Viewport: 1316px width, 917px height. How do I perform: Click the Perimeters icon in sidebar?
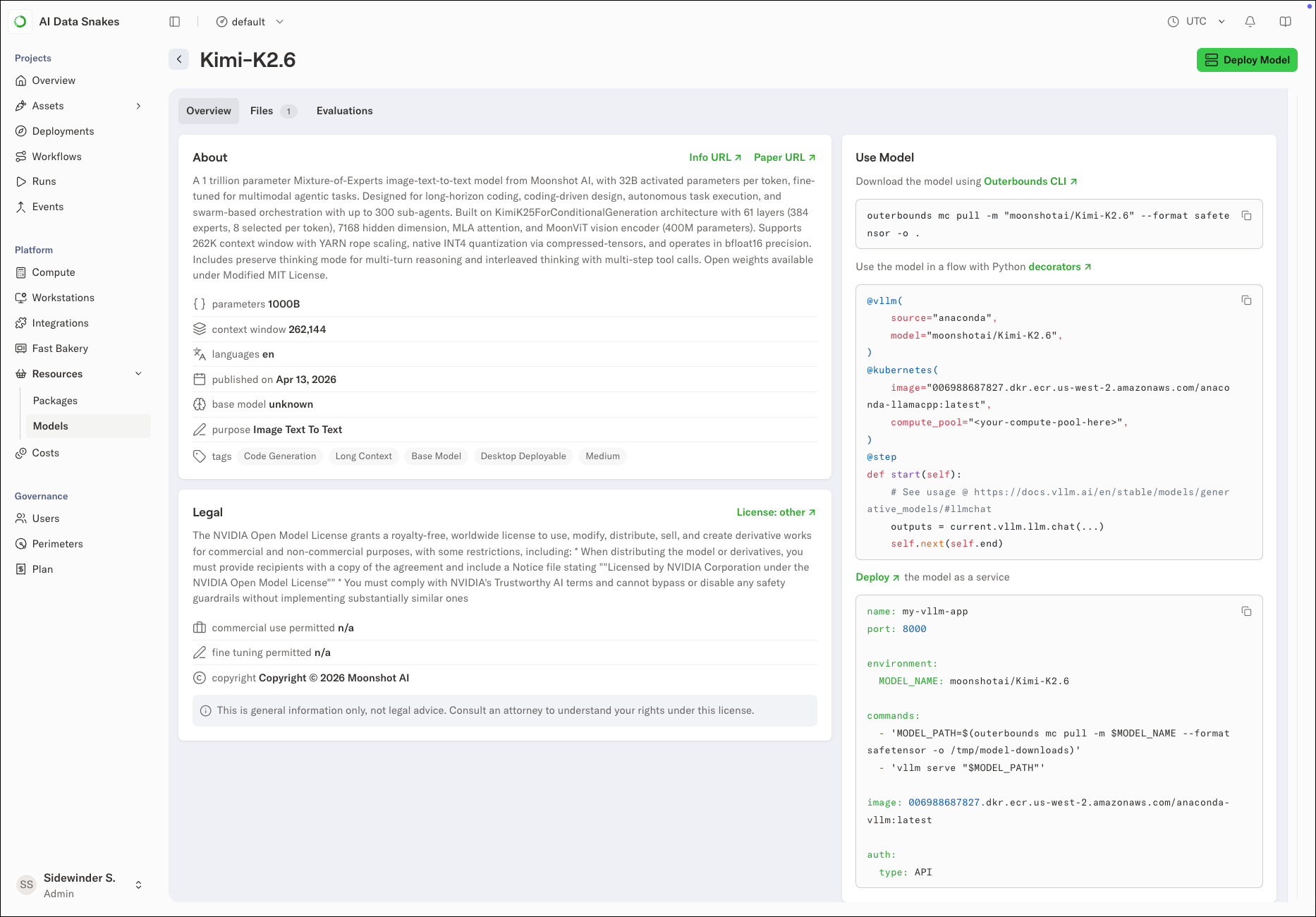point(21,544)
